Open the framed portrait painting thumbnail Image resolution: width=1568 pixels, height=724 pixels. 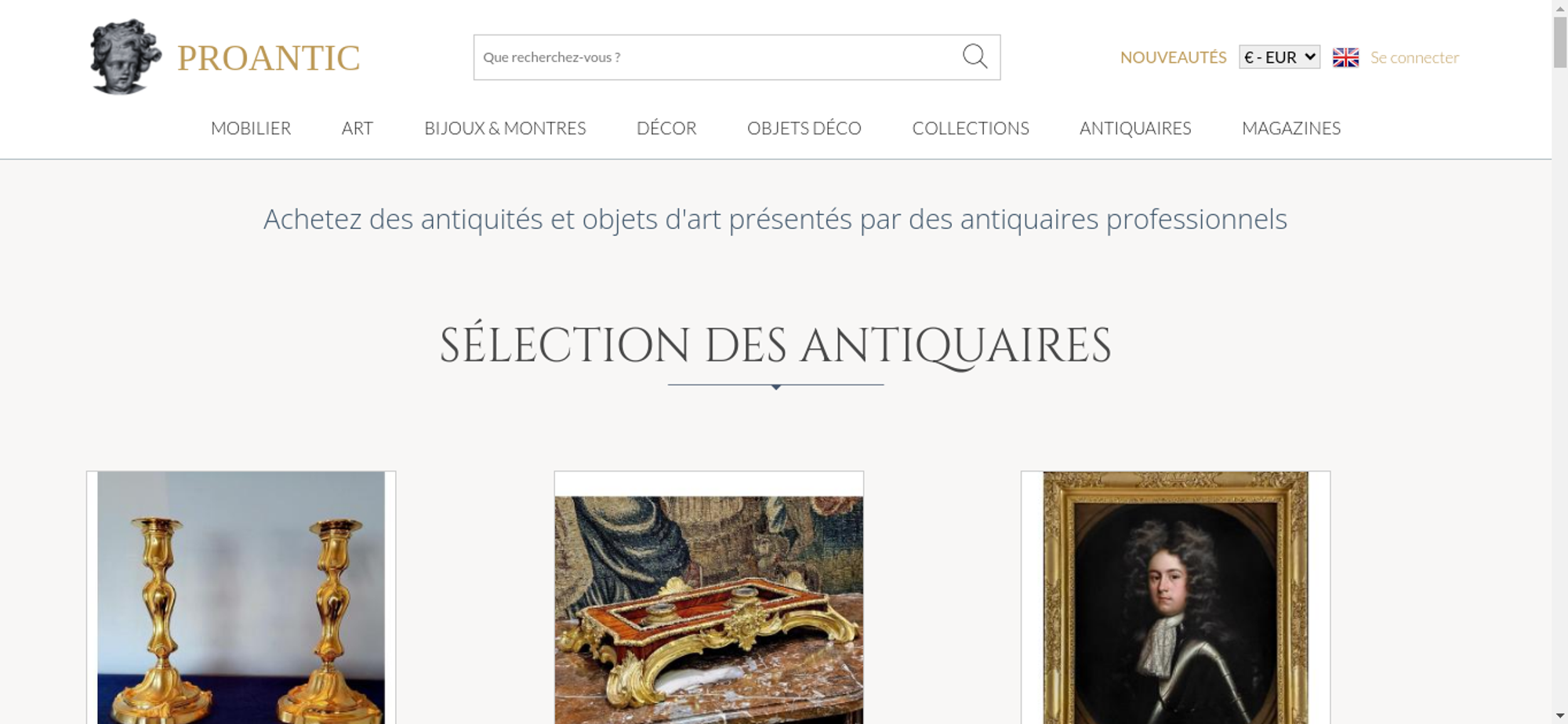point(1175,598)
